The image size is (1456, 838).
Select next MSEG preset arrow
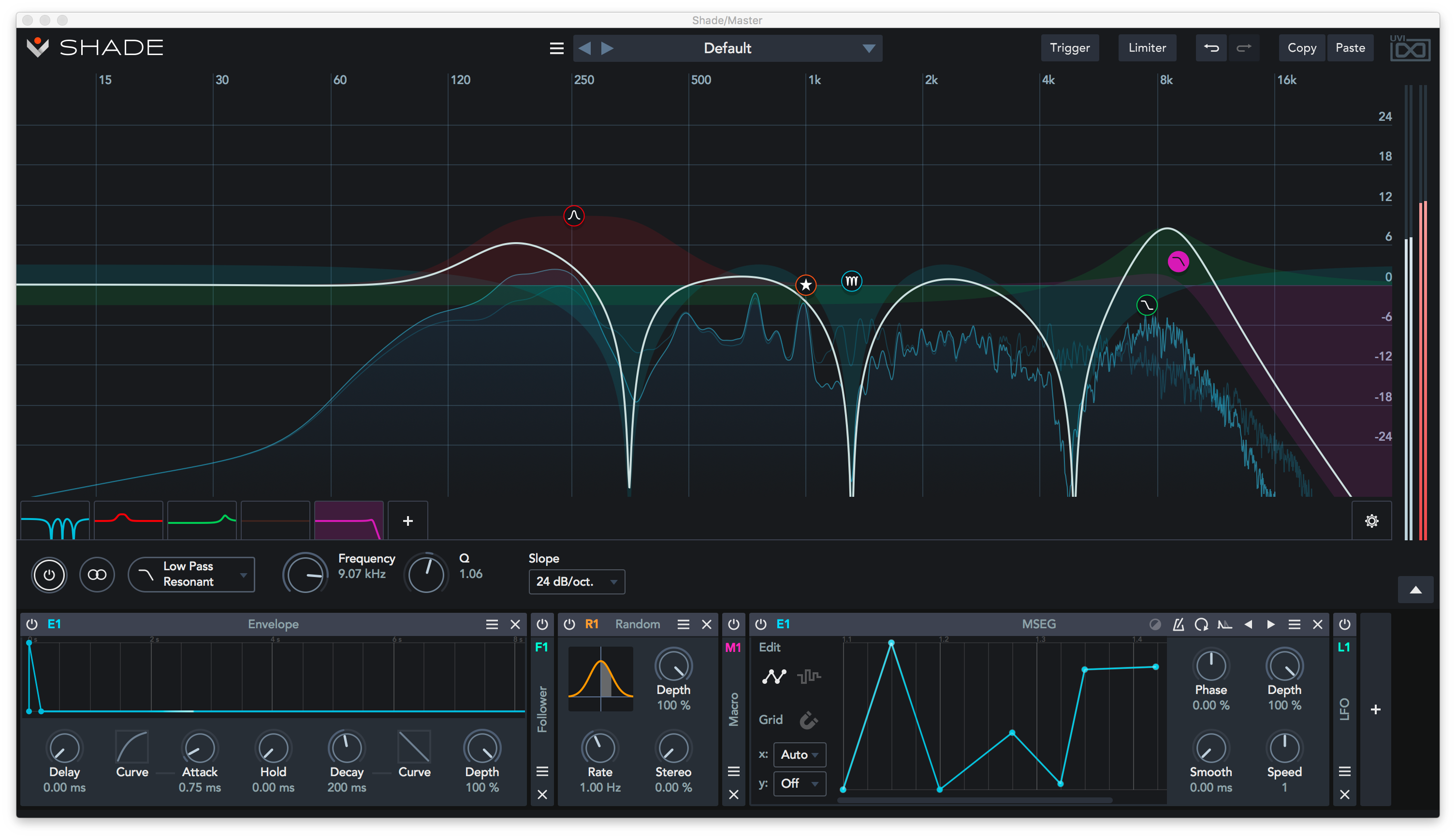1271,624
